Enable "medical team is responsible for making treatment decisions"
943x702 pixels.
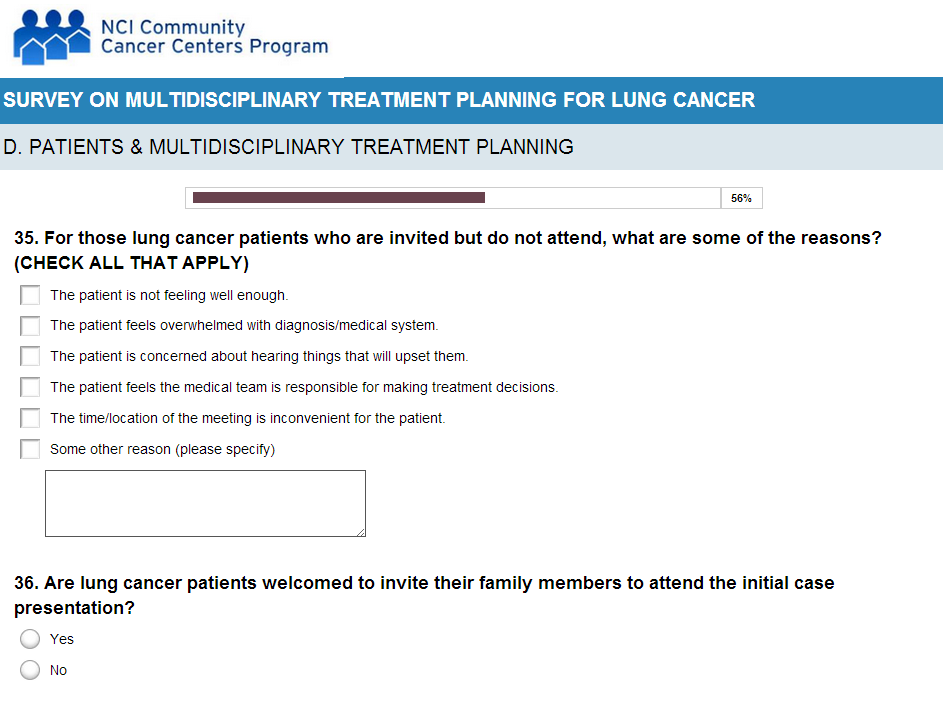30,387
